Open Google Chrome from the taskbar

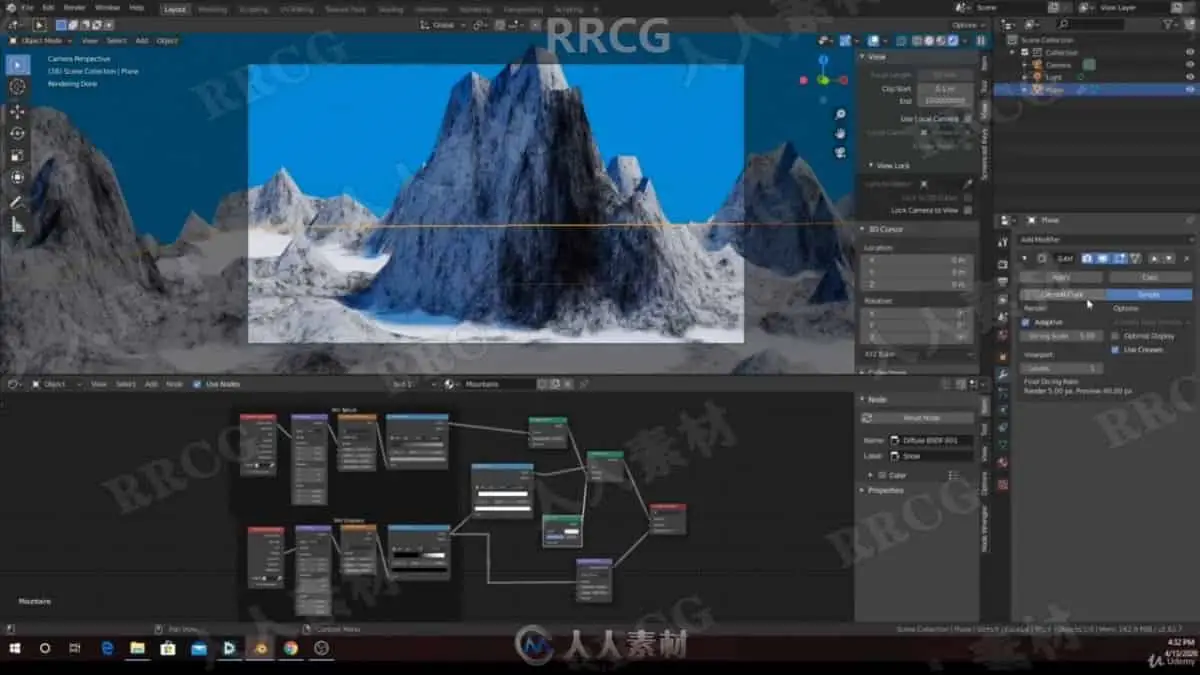290,648
